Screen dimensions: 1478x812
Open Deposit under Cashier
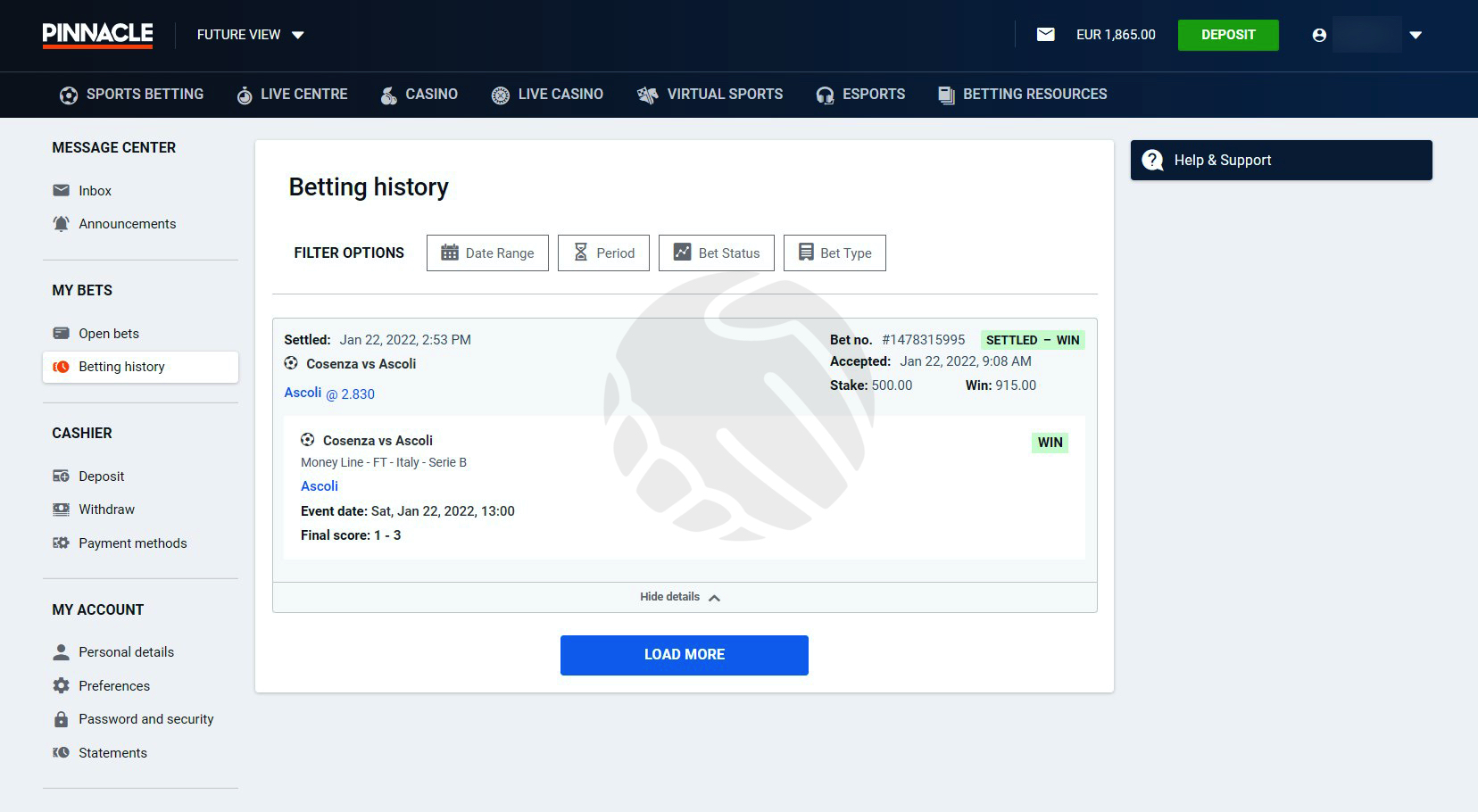[101, 476]
